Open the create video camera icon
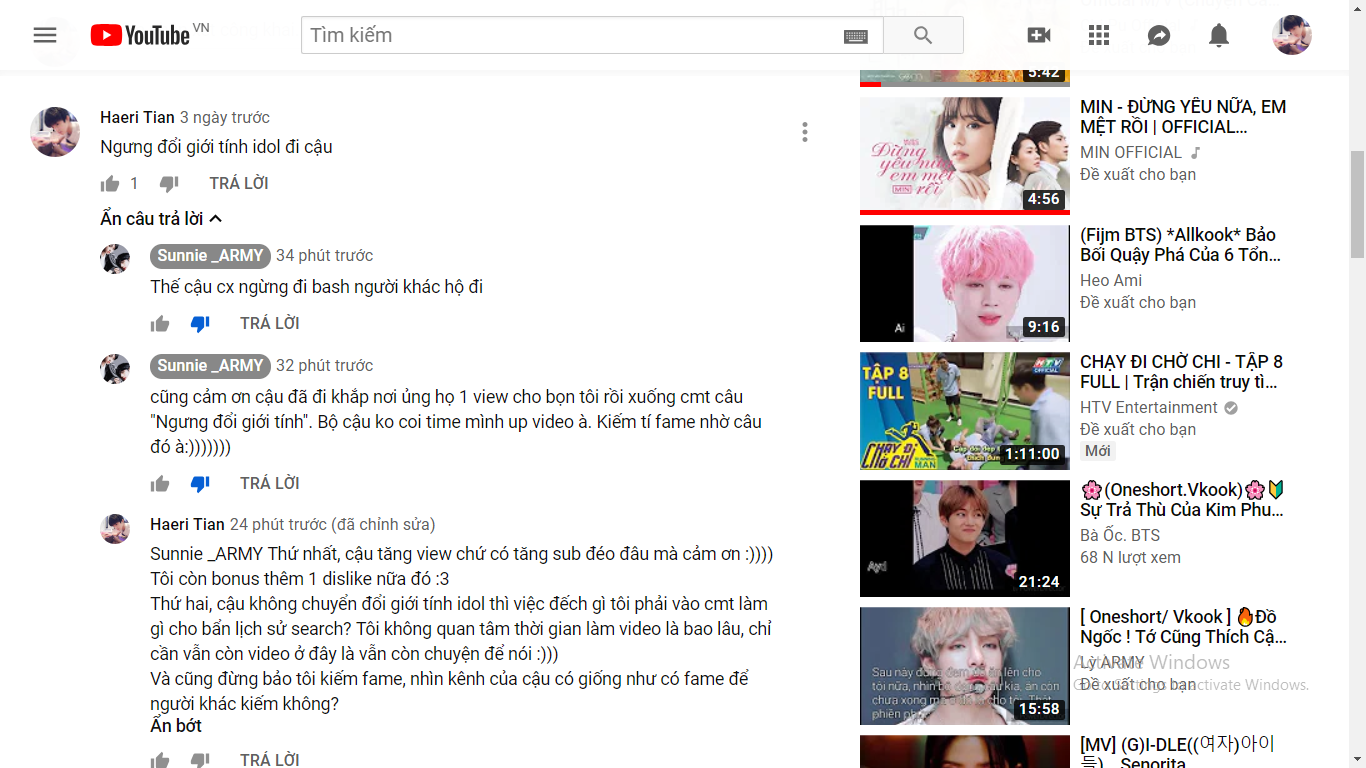The width and height of the screenshot is (1366, 768). click(x=1039, y=35)
